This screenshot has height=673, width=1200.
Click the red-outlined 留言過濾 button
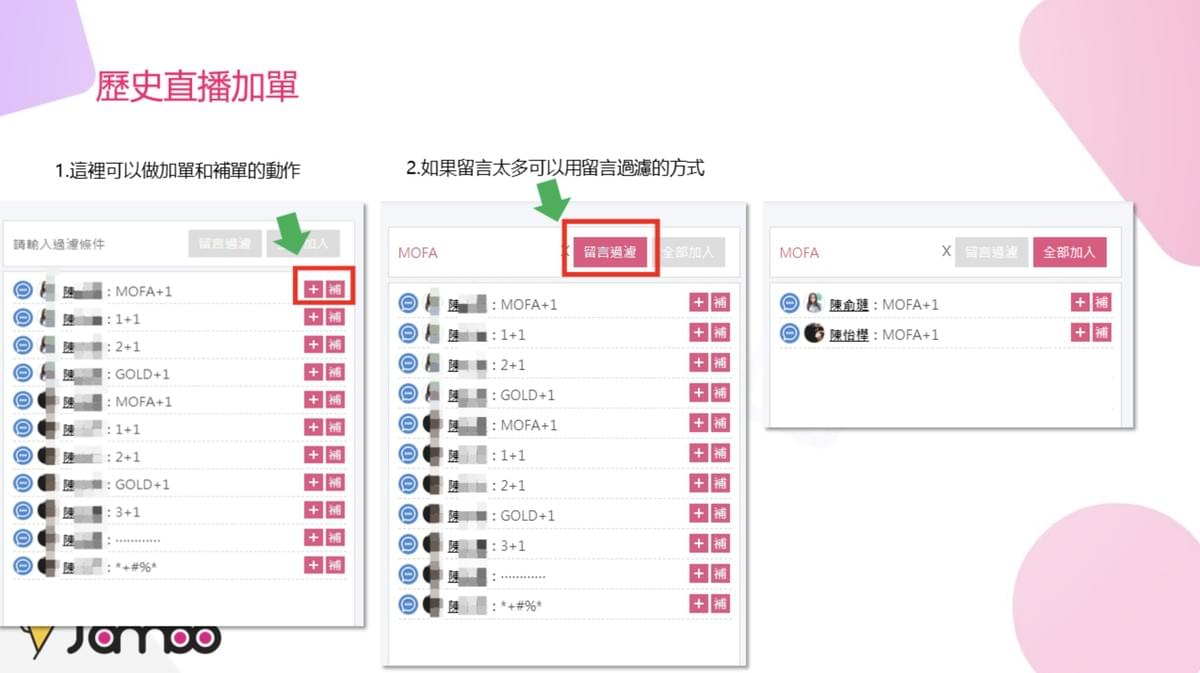point(610,252)
